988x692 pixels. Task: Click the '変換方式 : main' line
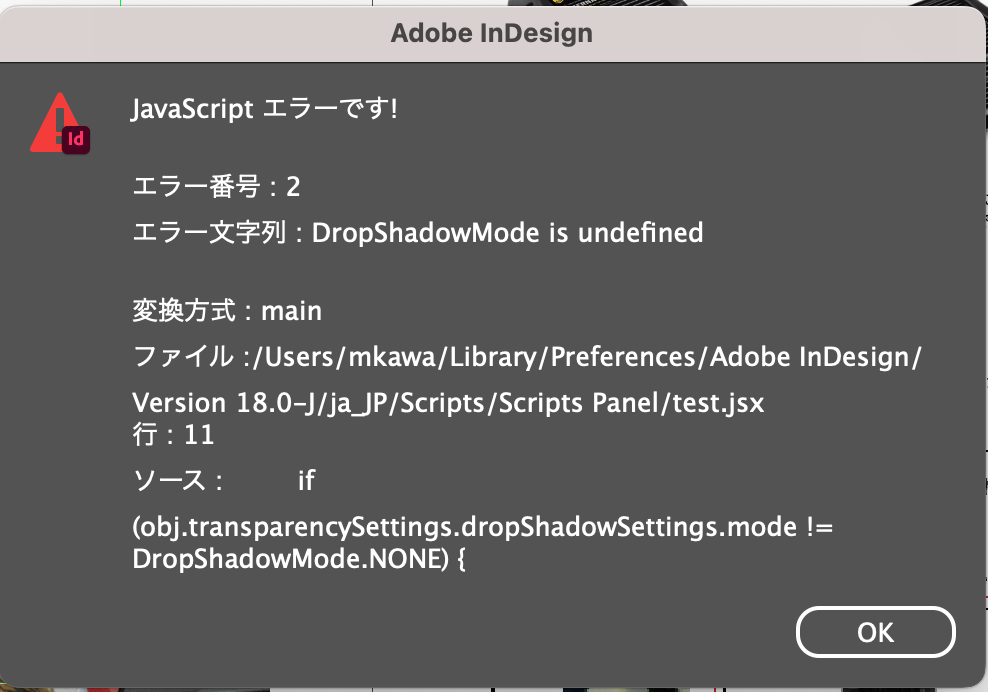click(227, 311)
